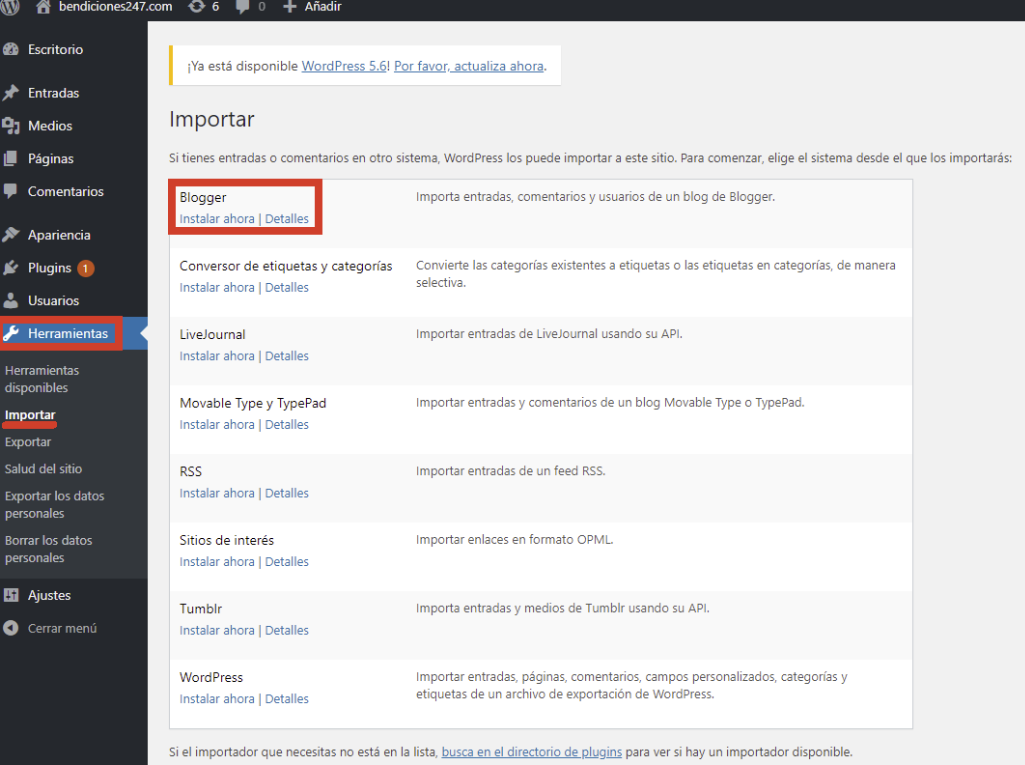Click the Plugins plug icon
Viewport: 1025px width, 765px height.
[x=10, y=267]
